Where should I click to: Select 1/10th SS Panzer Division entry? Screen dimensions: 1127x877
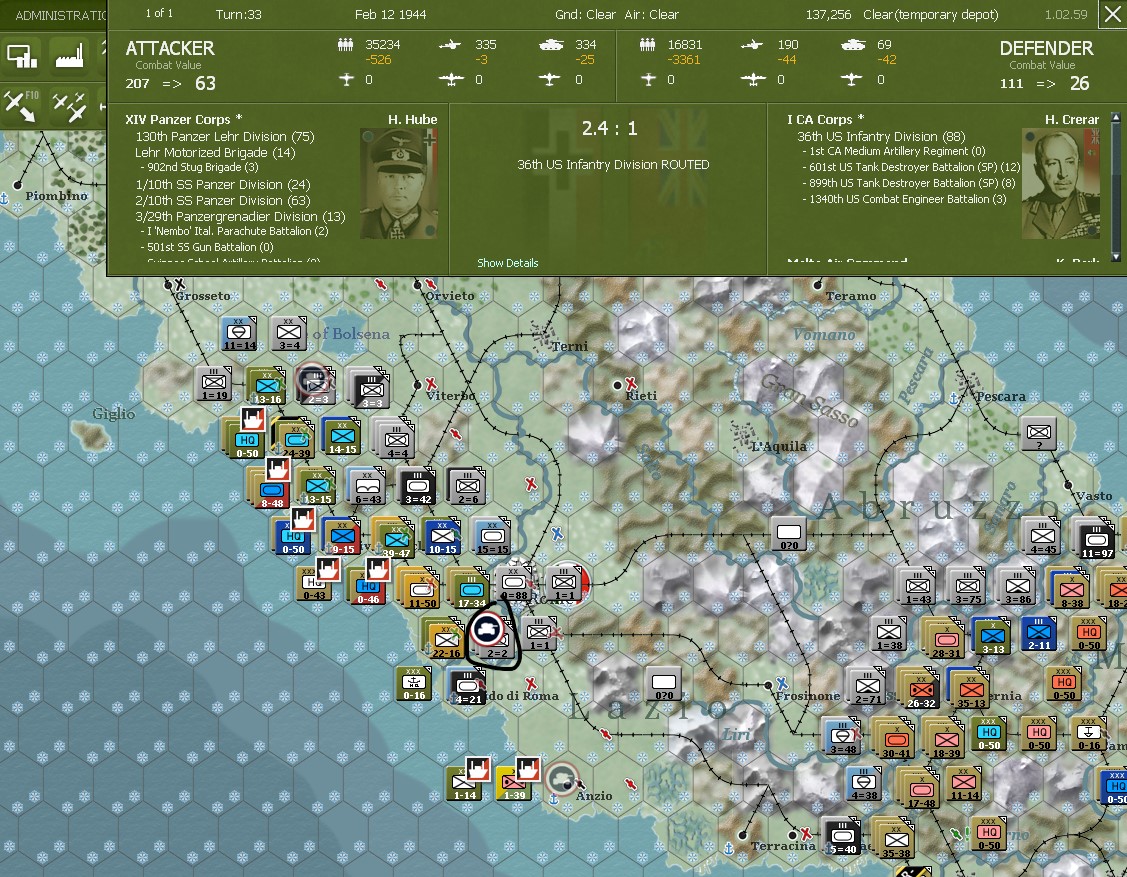pyautogui.click(x=223, y=185)
